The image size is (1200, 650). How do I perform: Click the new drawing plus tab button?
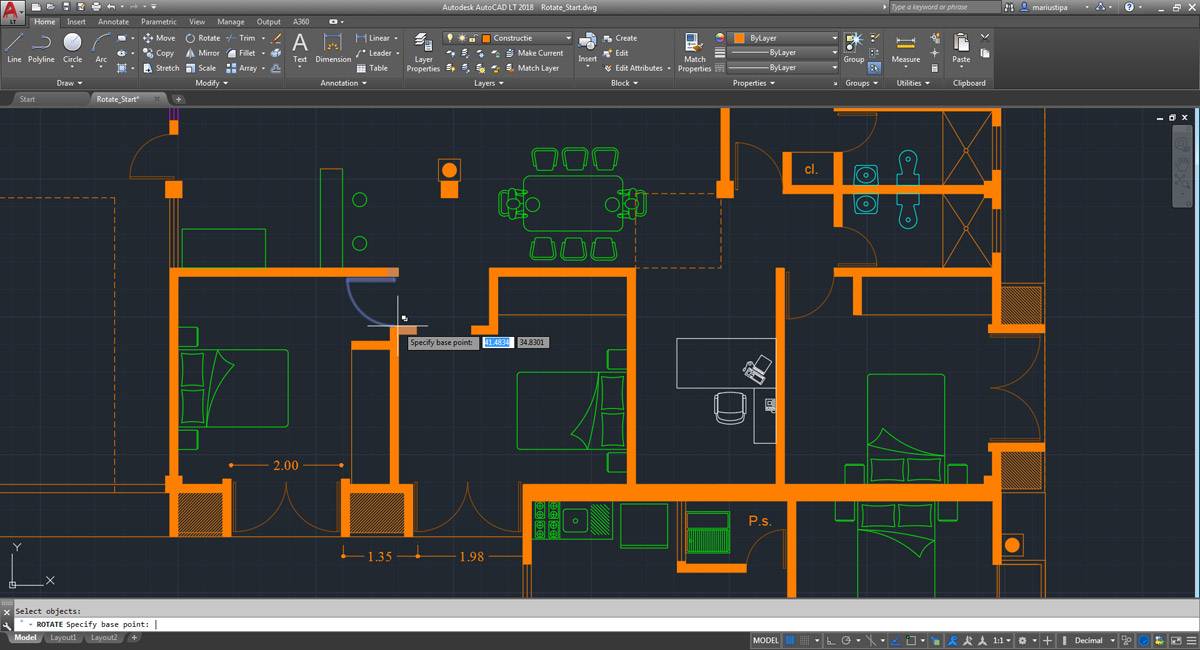(179, 99)
